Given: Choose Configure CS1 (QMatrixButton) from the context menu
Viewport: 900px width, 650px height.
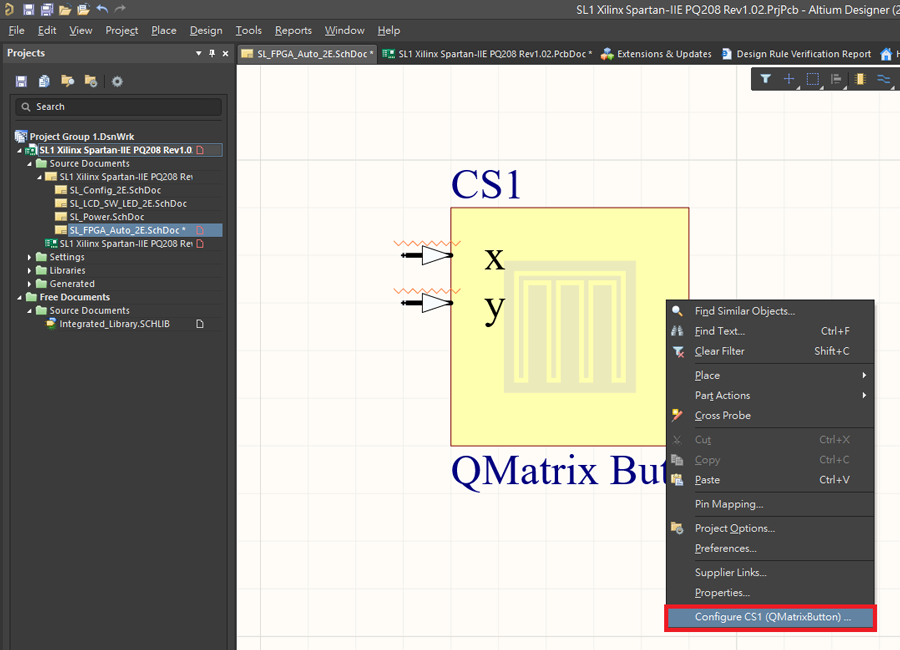Looking at the screenshot, I should click(x=771, y=617).
